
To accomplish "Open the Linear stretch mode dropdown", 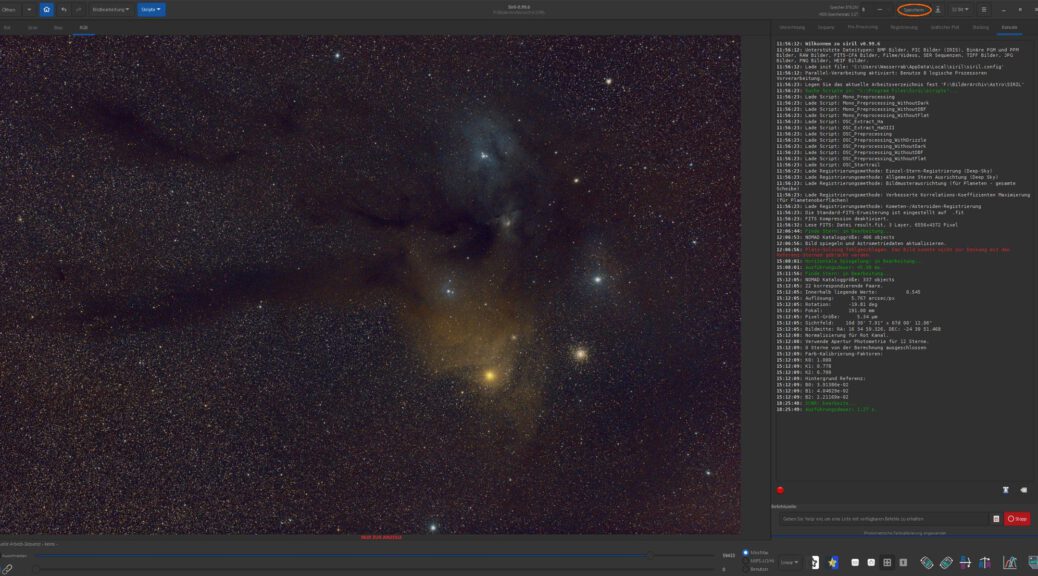I will click(790, 562).
